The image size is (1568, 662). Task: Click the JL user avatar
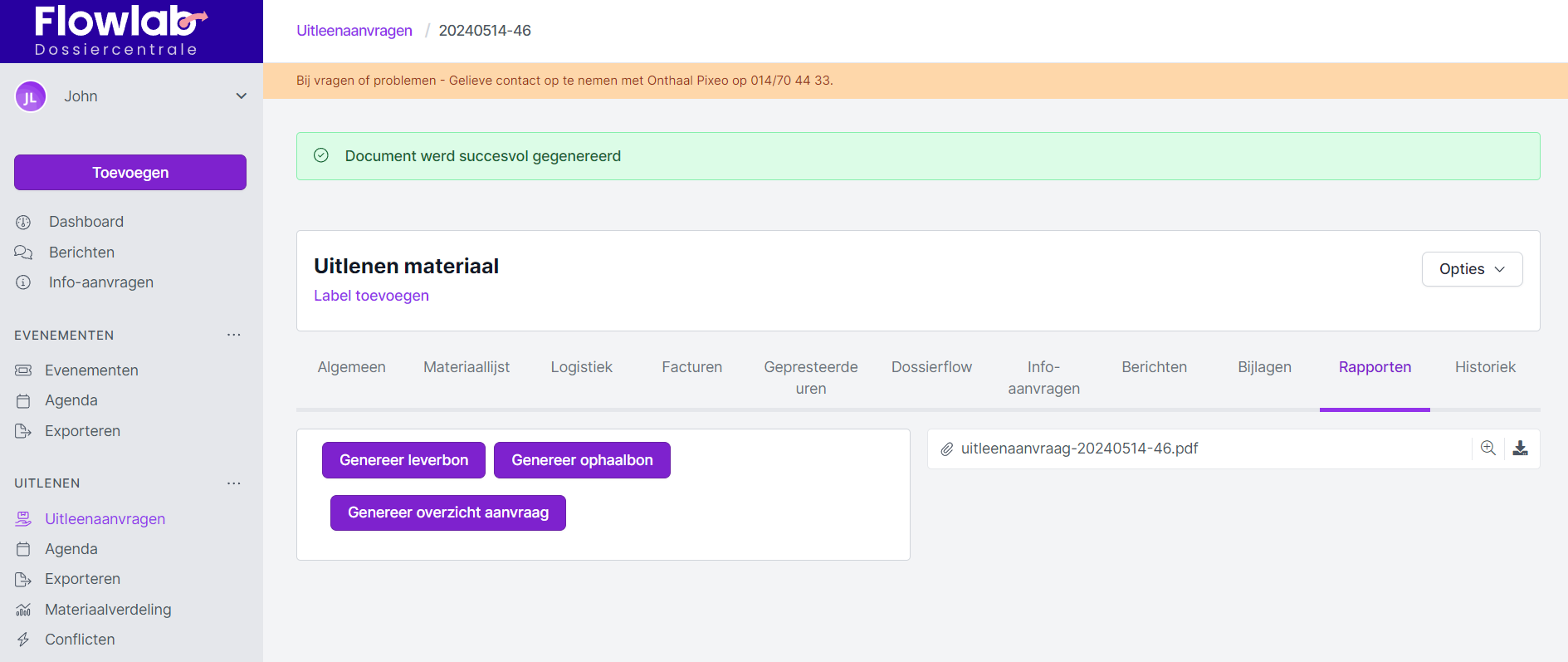(31, 96)
